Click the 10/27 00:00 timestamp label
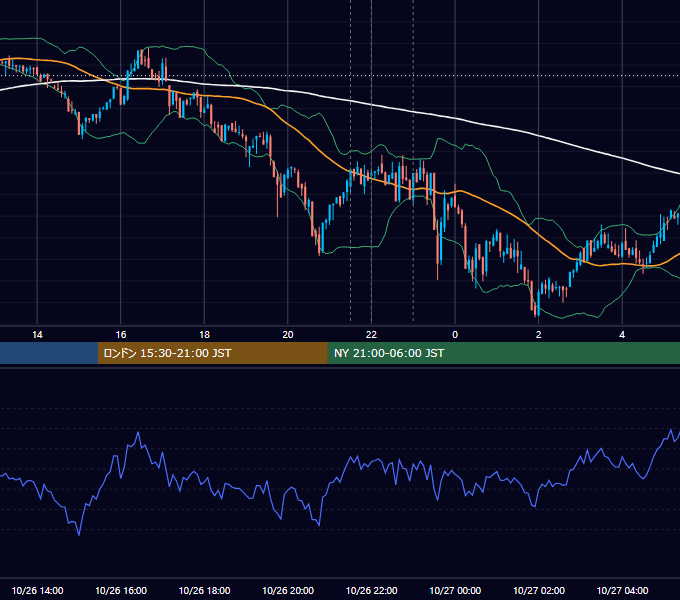 tap(455, 590)
